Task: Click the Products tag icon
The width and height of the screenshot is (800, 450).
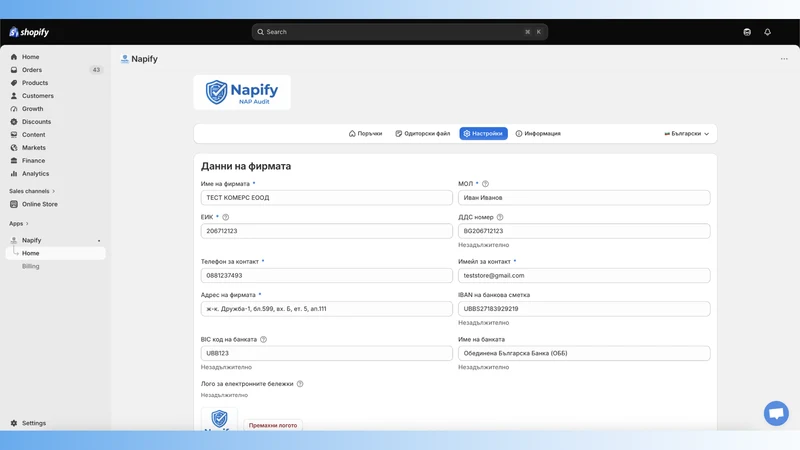Action: coord(14,83)
